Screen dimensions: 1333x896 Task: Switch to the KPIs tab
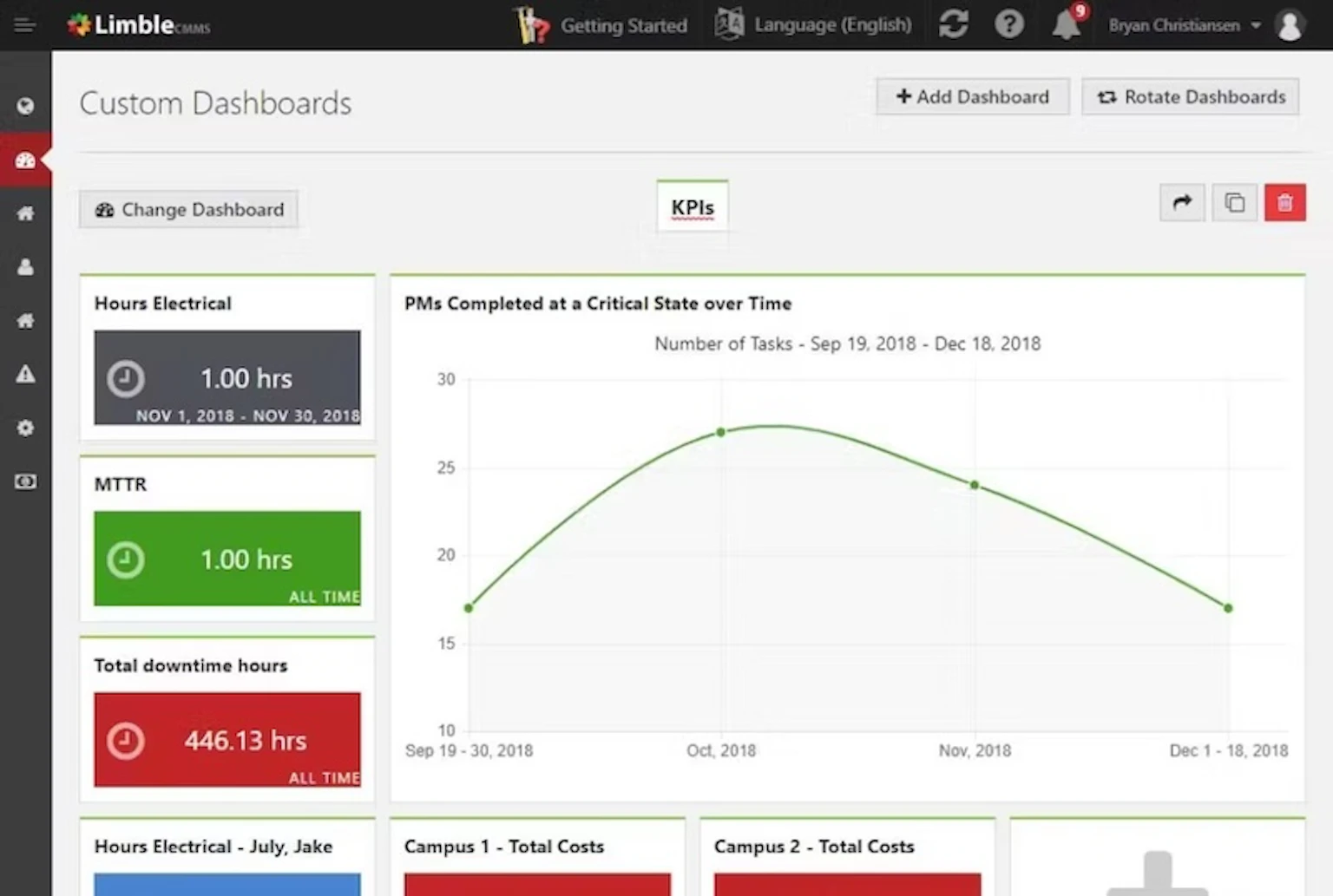[692, 206]
